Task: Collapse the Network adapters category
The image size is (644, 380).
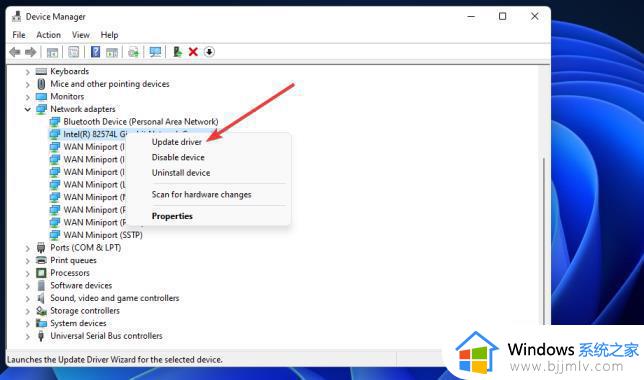Action: point(28,109)
